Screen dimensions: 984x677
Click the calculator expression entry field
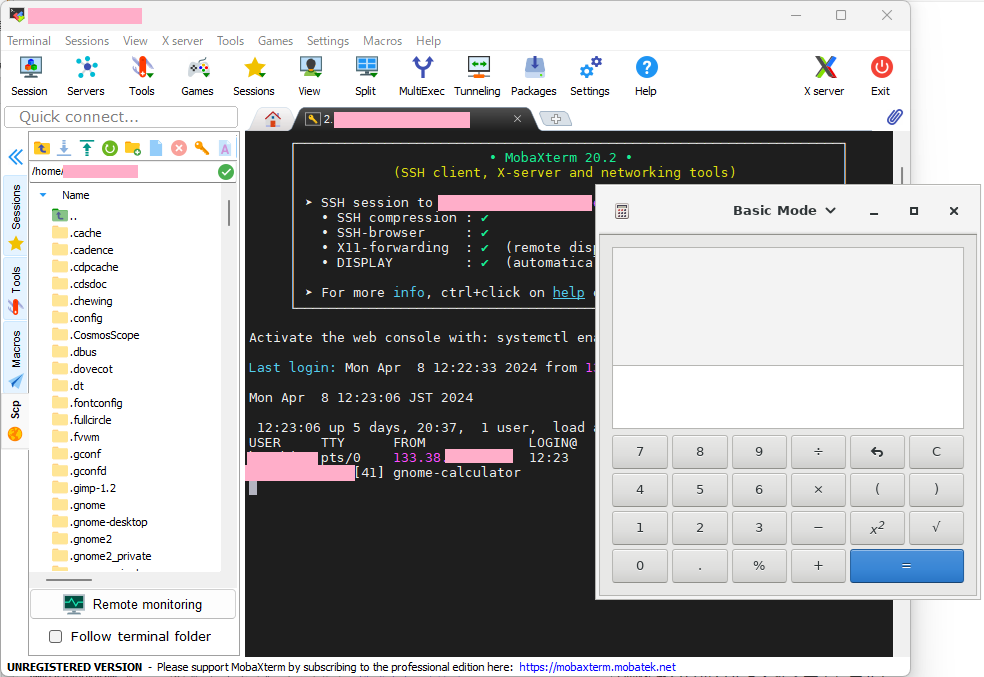coord(788,397)
